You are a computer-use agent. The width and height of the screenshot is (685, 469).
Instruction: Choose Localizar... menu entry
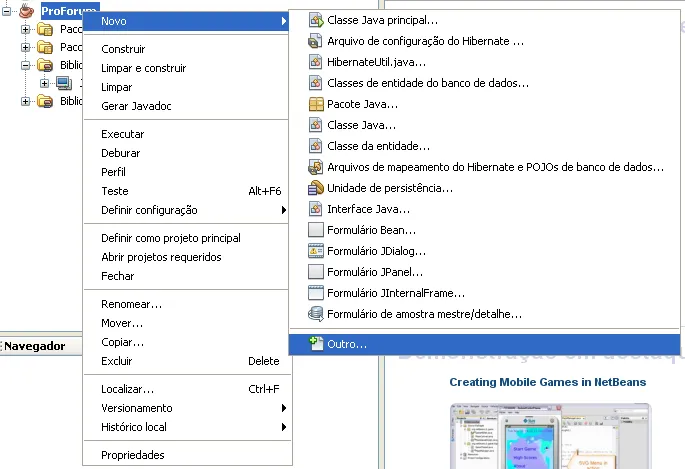[x=188, y=389]
